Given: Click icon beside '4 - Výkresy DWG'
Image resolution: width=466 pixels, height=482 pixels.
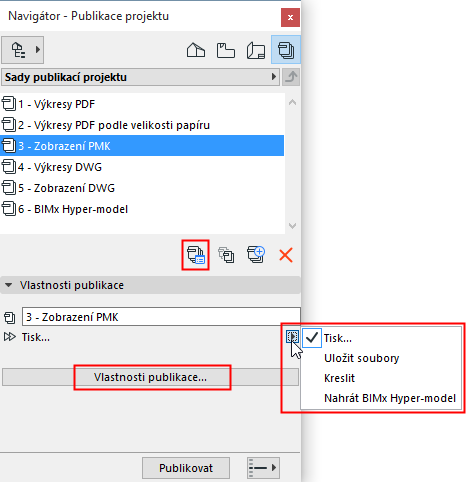Looking at the screenshot, I should (x=9, y=167).
